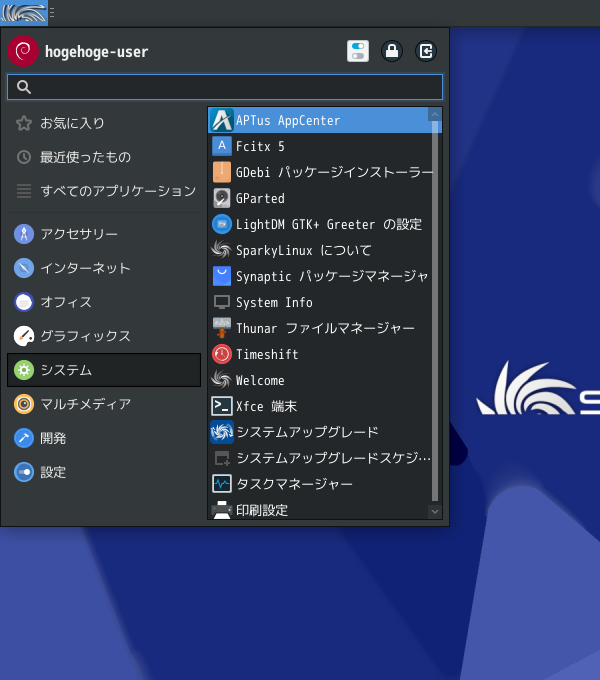This screenshot has height=680, width=600.
Task: Select the インターネット category
Action: 104,268
